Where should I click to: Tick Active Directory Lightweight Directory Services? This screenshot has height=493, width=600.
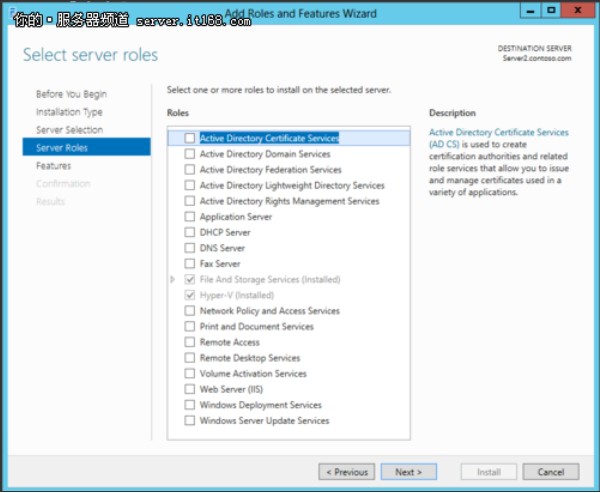[x=189, y=185]
